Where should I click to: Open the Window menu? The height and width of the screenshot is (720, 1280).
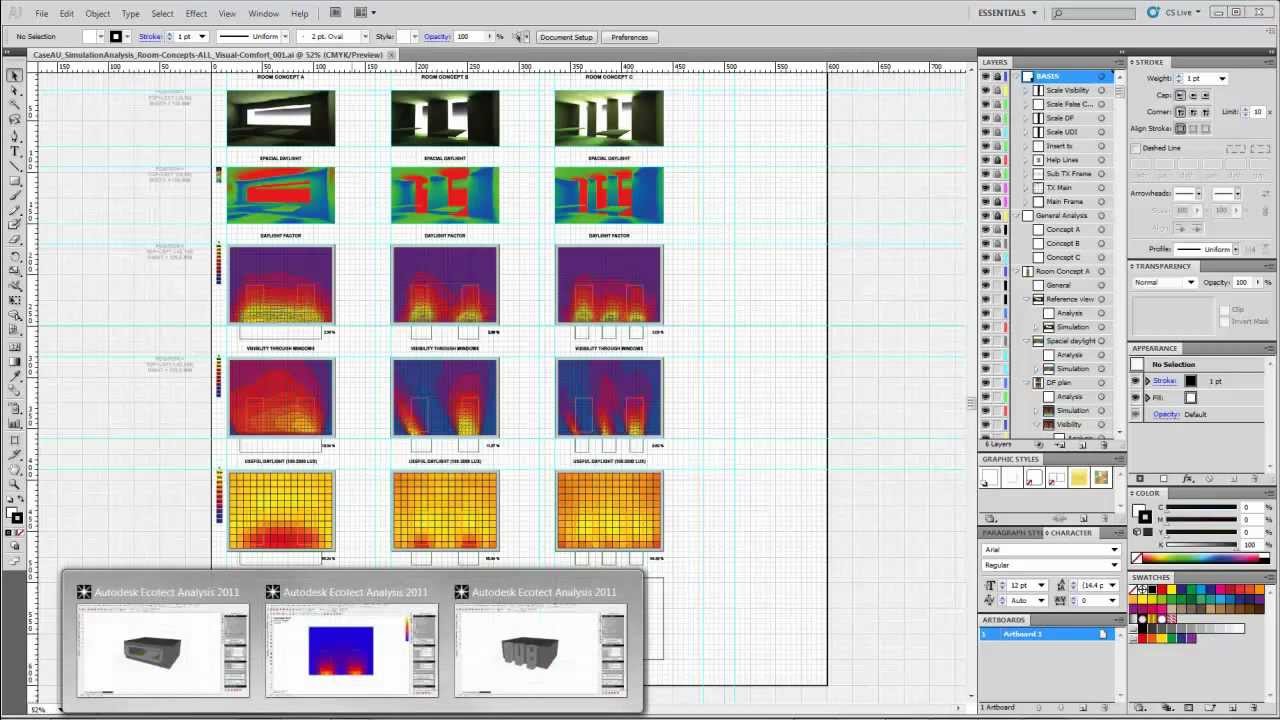(264, 14)
